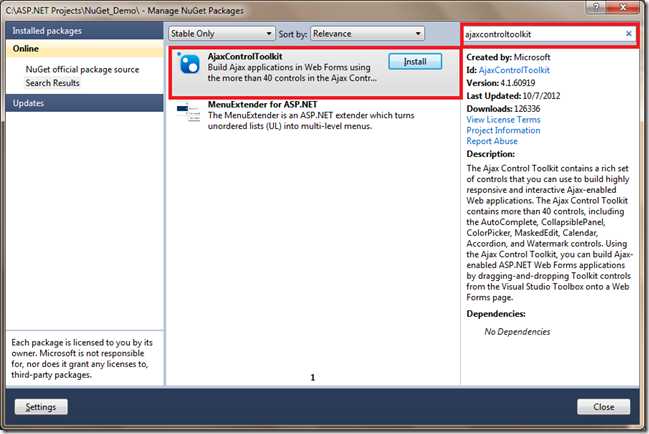Click page number 1 in results
The width and height of the screenshot is (649, 434).
(313, 377)
